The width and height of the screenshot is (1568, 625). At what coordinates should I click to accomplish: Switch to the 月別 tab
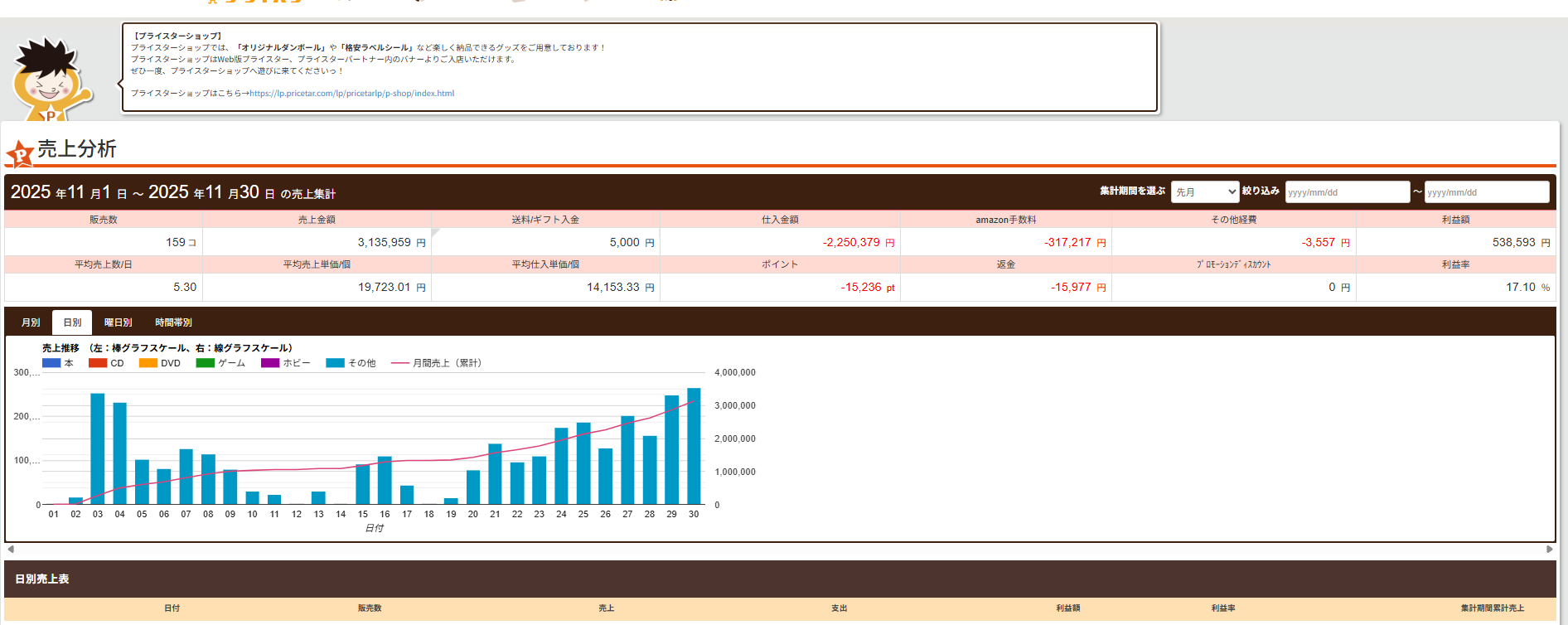pos(31,322)
